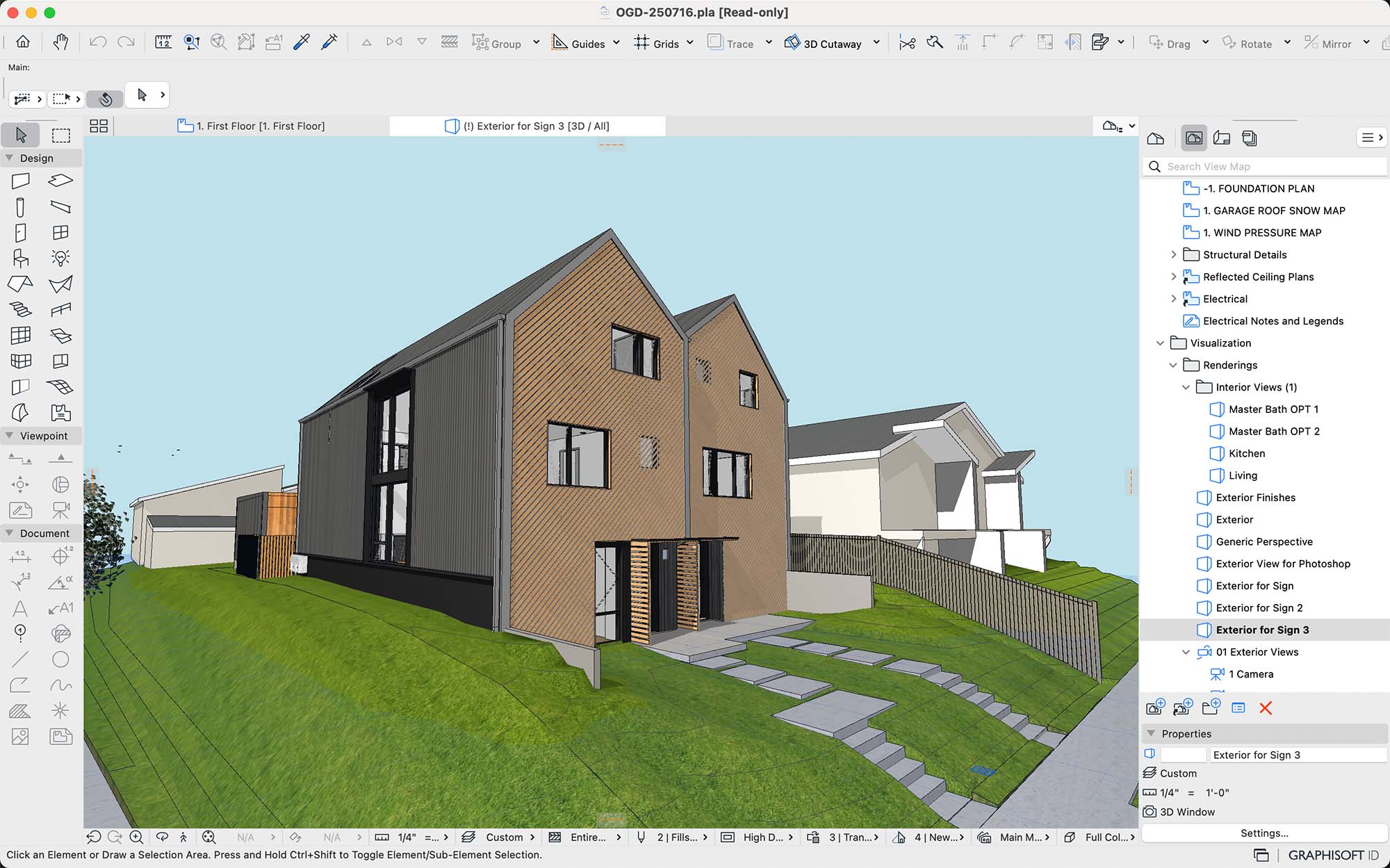This screenshot has width=1390, height=868.
Task: Click the Undo icon
Action: [97, 42]
